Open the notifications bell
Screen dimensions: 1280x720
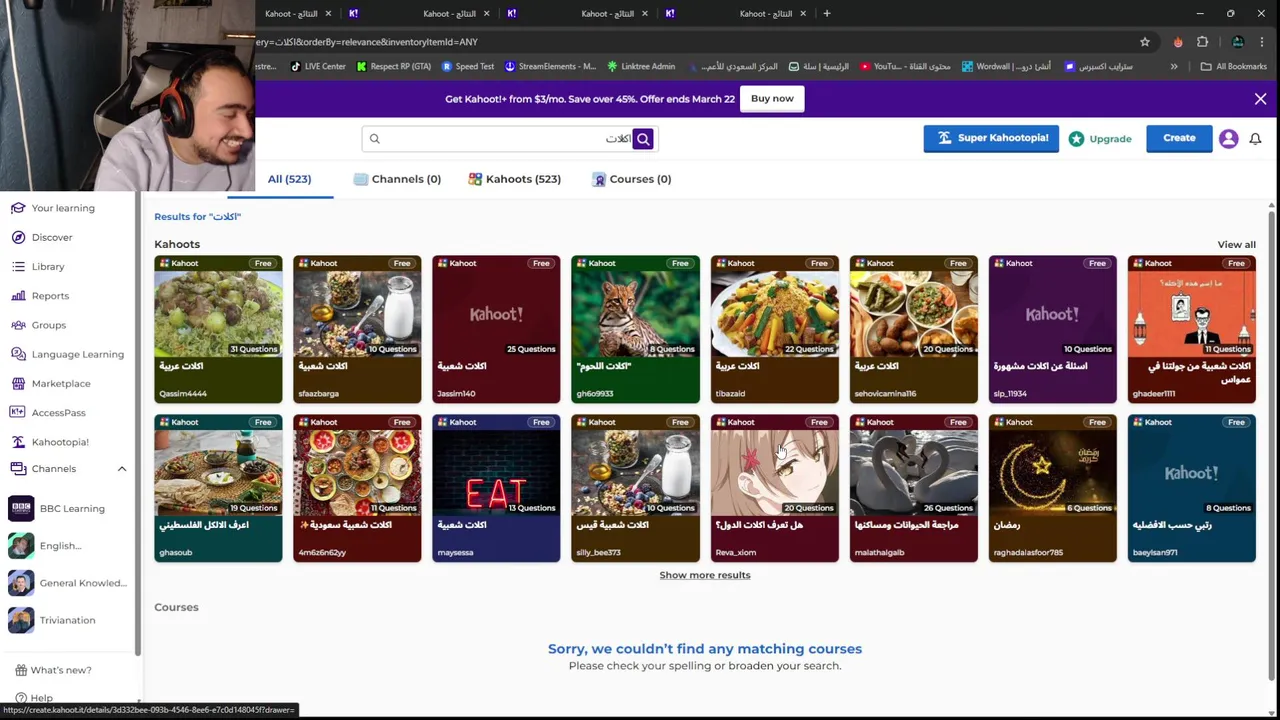click(1255, 139)
